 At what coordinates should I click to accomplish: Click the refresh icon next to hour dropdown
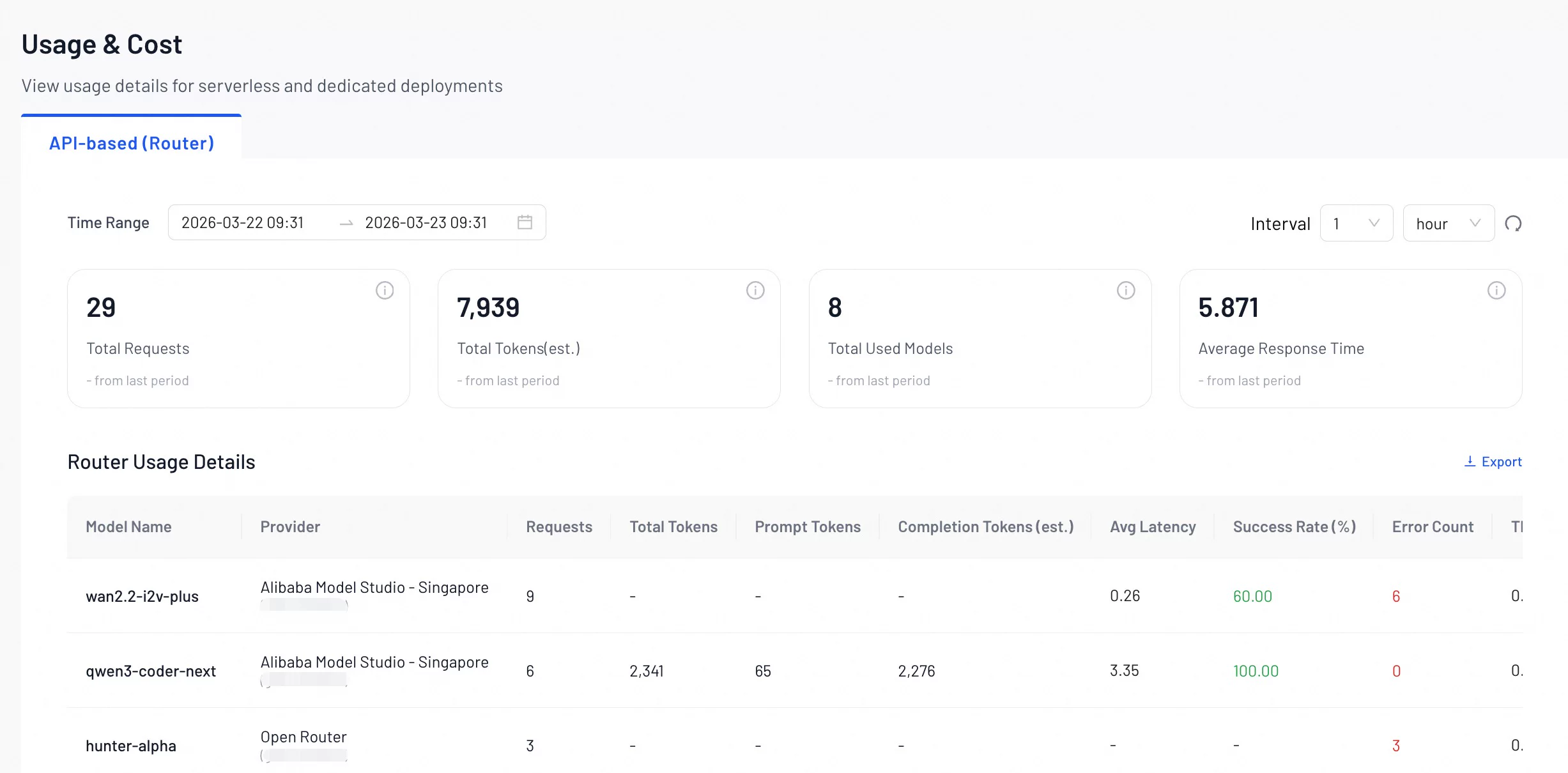pyautogui.click(x=1513, y=224)
